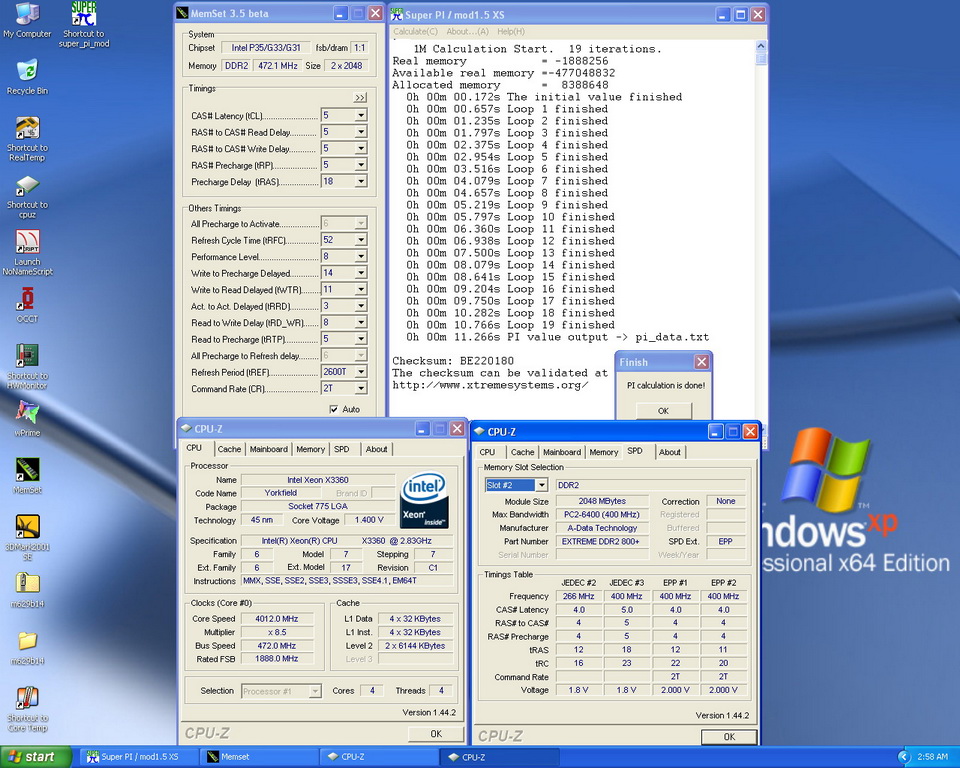The height and width of the screenshot is (768, 960).
Task: Switch to SPD tab in left CPU-Z
Action: click(342, 449)
